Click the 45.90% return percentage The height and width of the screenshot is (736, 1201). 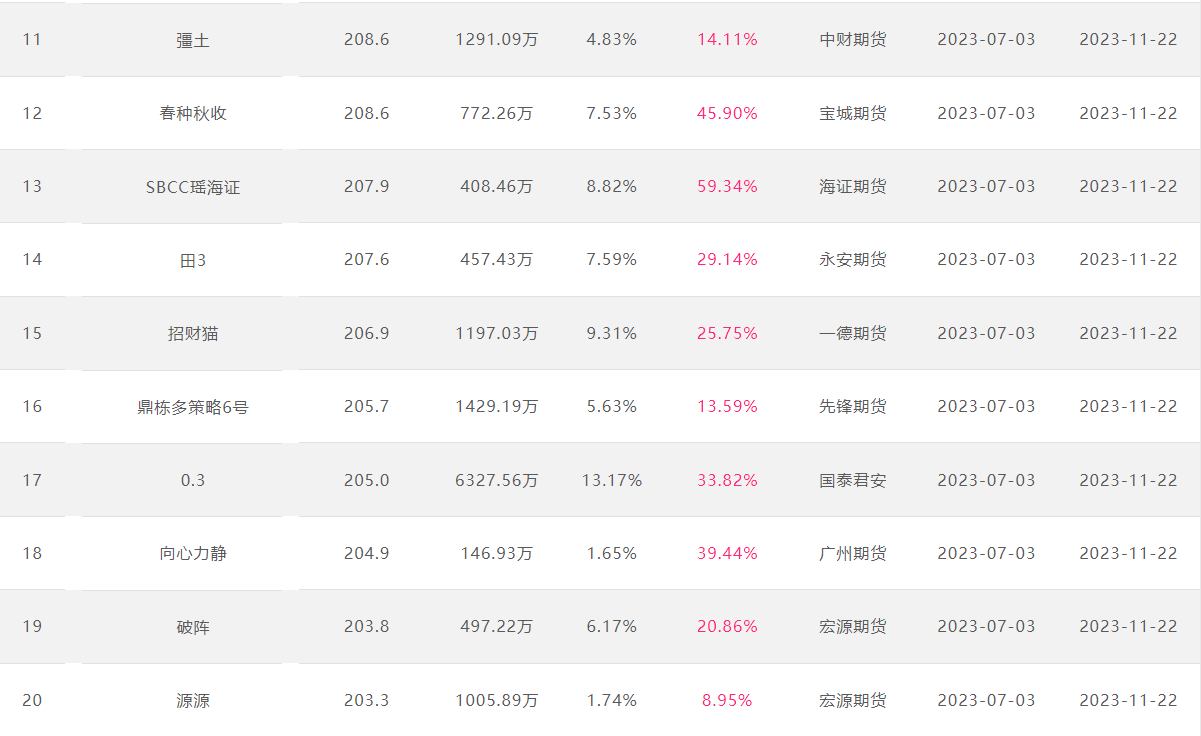pos(727,113)
